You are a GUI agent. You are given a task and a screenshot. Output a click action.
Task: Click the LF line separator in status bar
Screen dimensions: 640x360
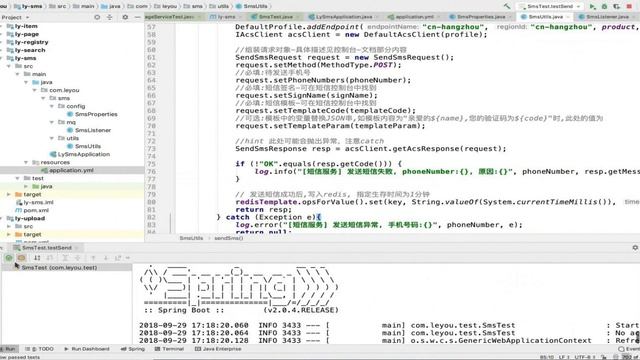pos(564,357)
